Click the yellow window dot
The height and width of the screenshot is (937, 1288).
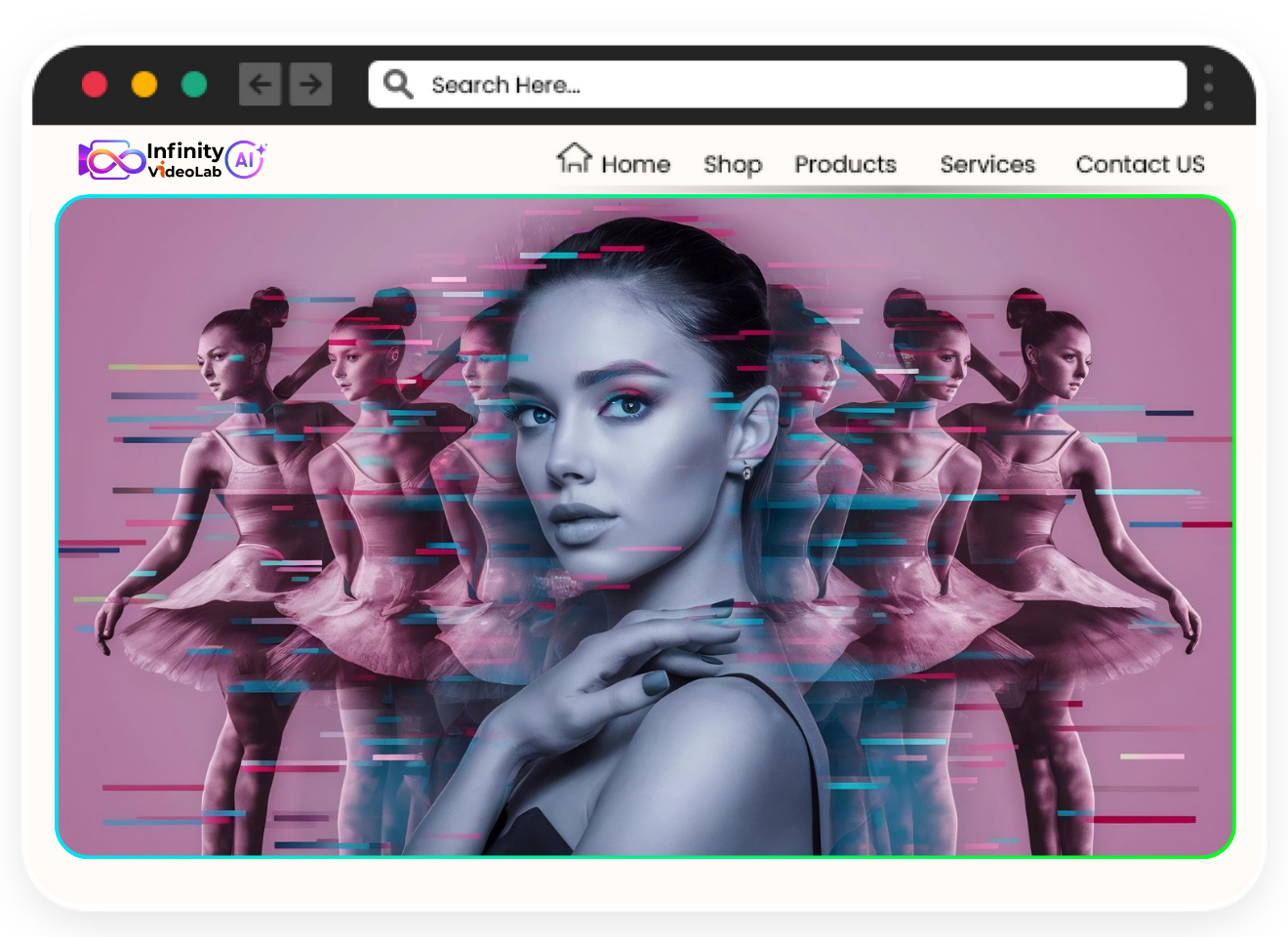[x=144, y=85]
